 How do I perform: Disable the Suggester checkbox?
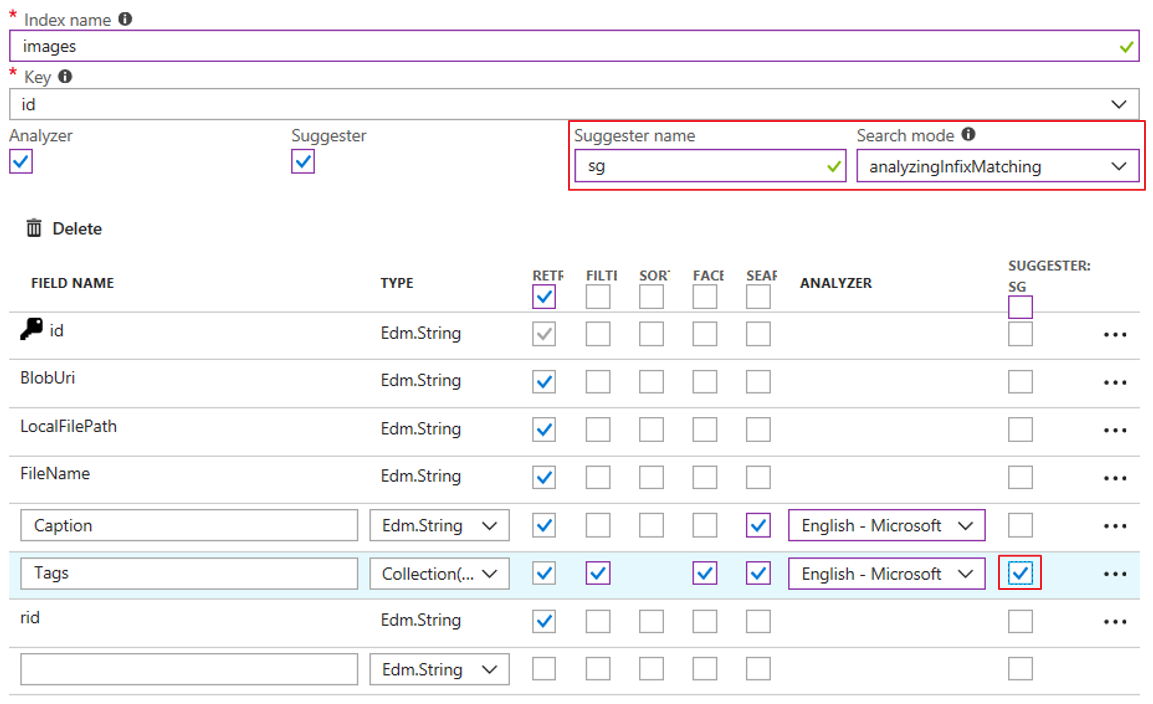click(303, 161)
